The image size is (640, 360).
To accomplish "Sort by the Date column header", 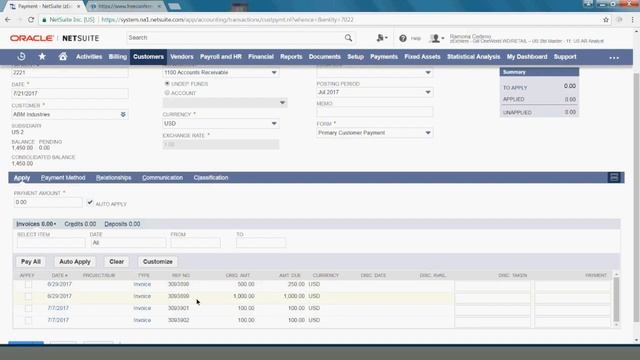I will pyautogui.click(x=60, y=276).
